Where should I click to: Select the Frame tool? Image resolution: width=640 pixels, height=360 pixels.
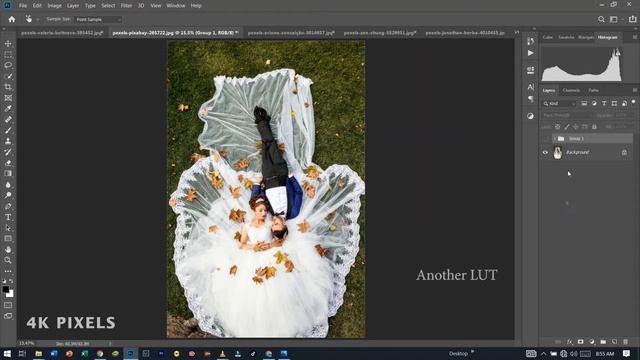8,98
